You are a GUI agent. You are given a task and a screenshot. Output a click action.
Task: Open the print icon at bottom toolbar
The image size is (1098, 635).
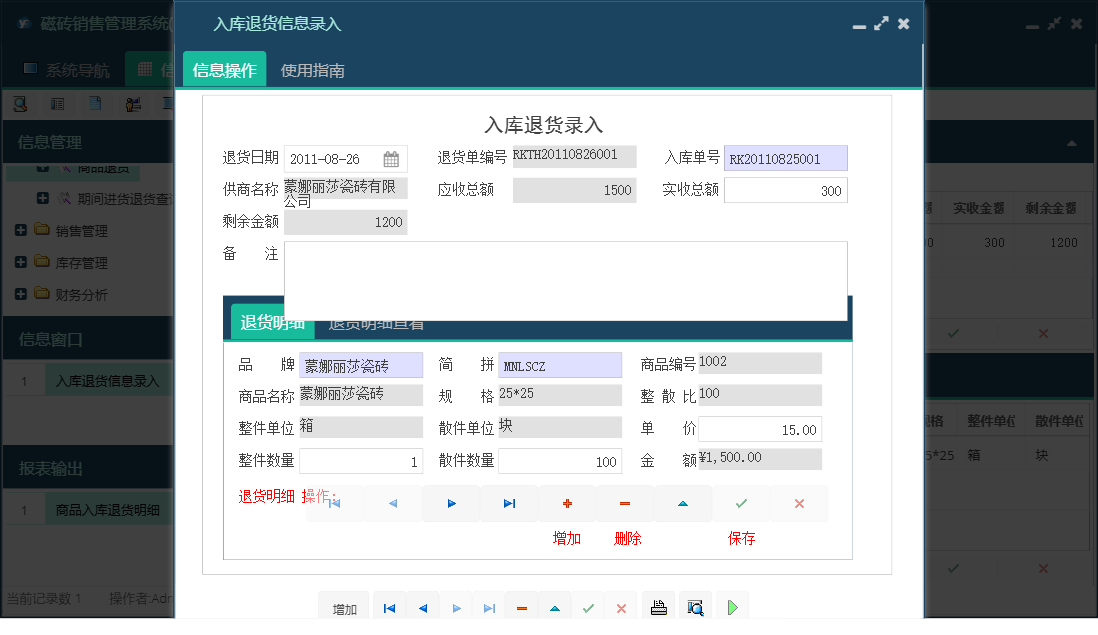(x=658, y=606)
